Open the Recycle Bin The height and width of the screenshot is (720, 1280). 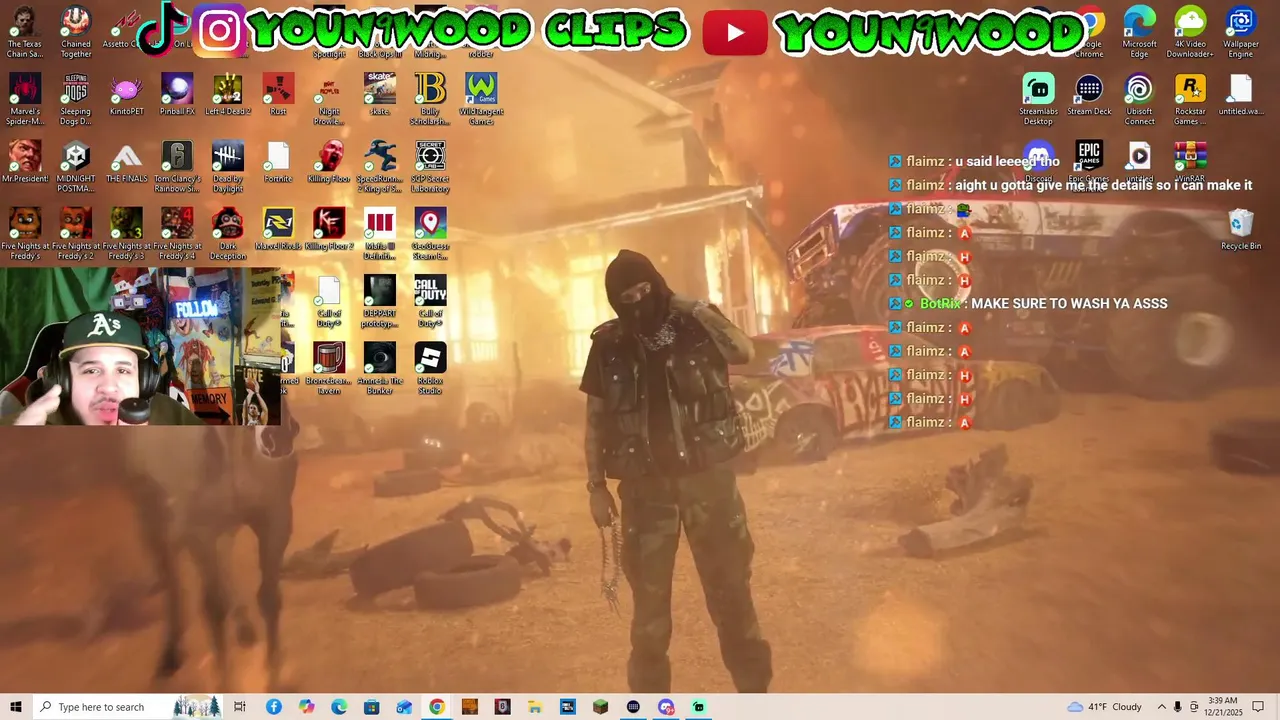(1241, 230)
